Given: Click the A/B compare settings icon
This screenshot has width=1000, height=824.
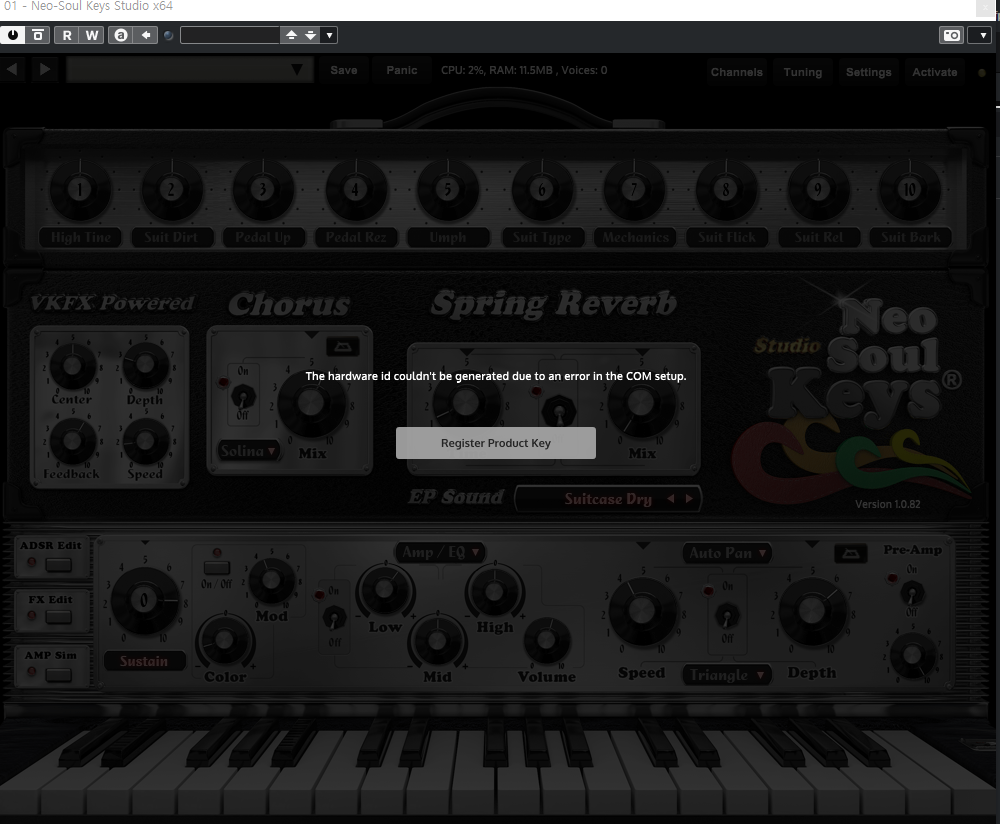Looking at the screenshot, I should coord(121,35).
